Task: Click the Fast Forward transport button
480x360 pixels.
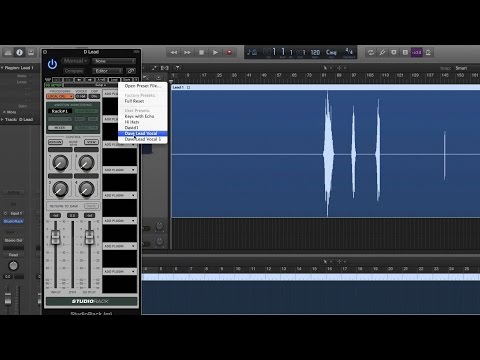Action: (188, 52)
